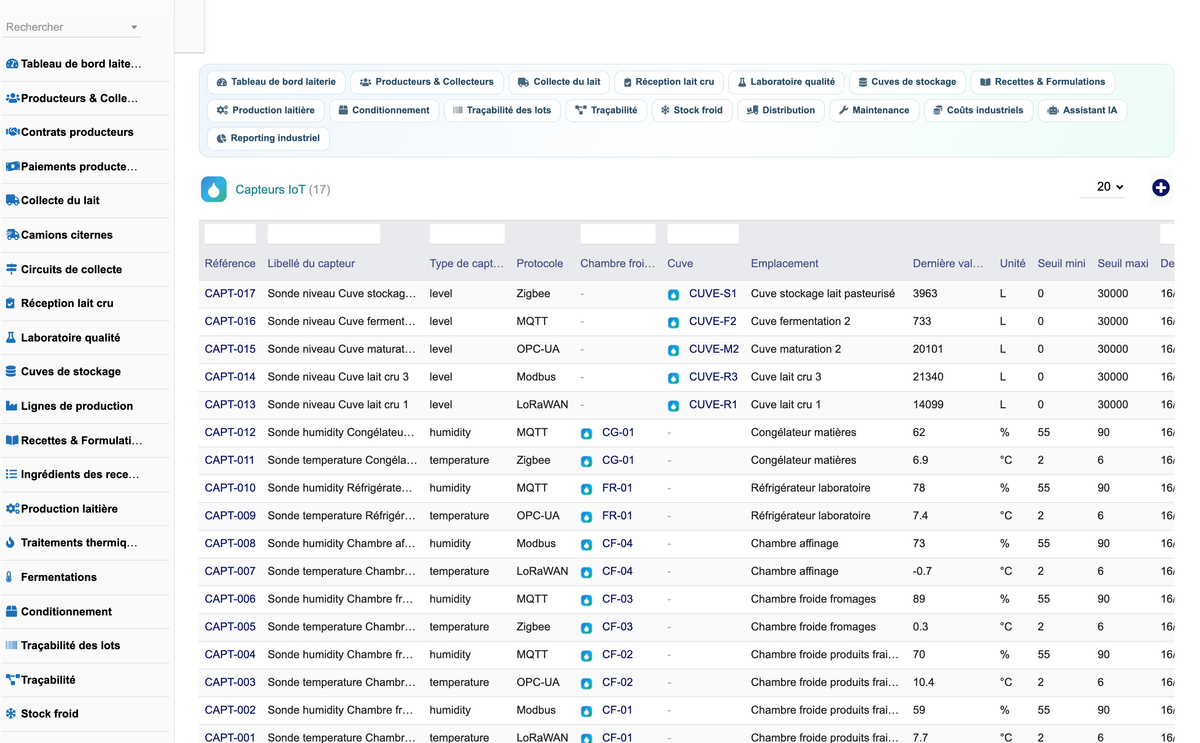The image size is (1200, 743).
Task: Click the Ingrédients des recettes list icon
Action: point(12,474)
